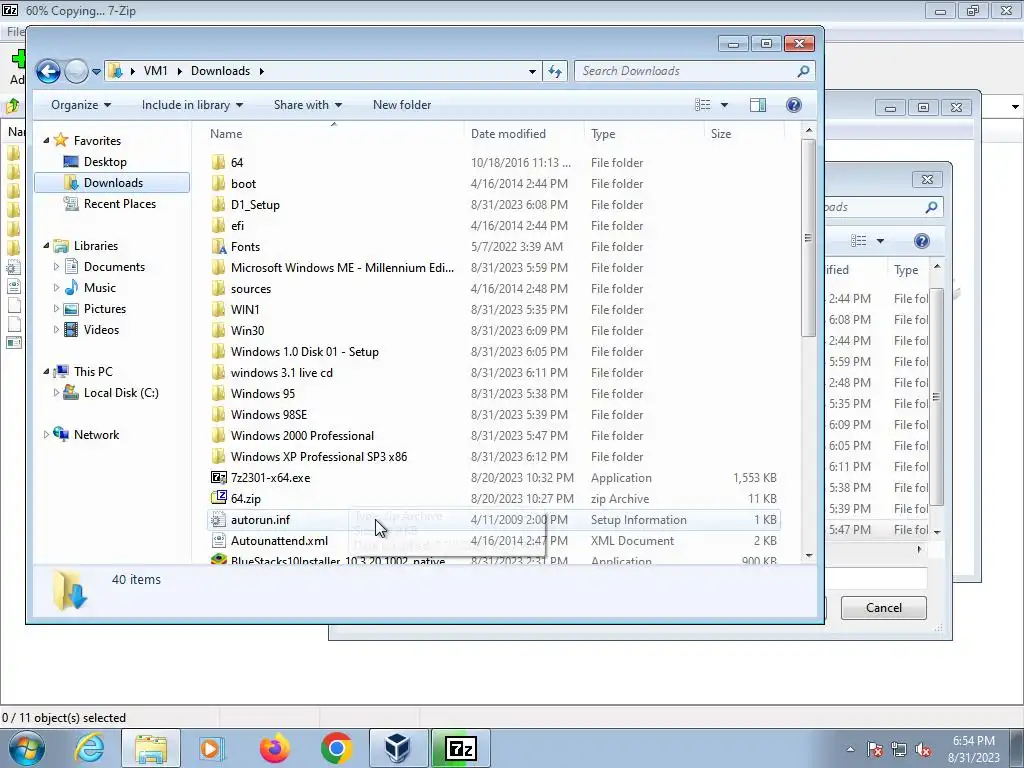The image size is (1024, 768).
Task: Select the windows 3.1 live cd folder
Action: coord(281,373)
